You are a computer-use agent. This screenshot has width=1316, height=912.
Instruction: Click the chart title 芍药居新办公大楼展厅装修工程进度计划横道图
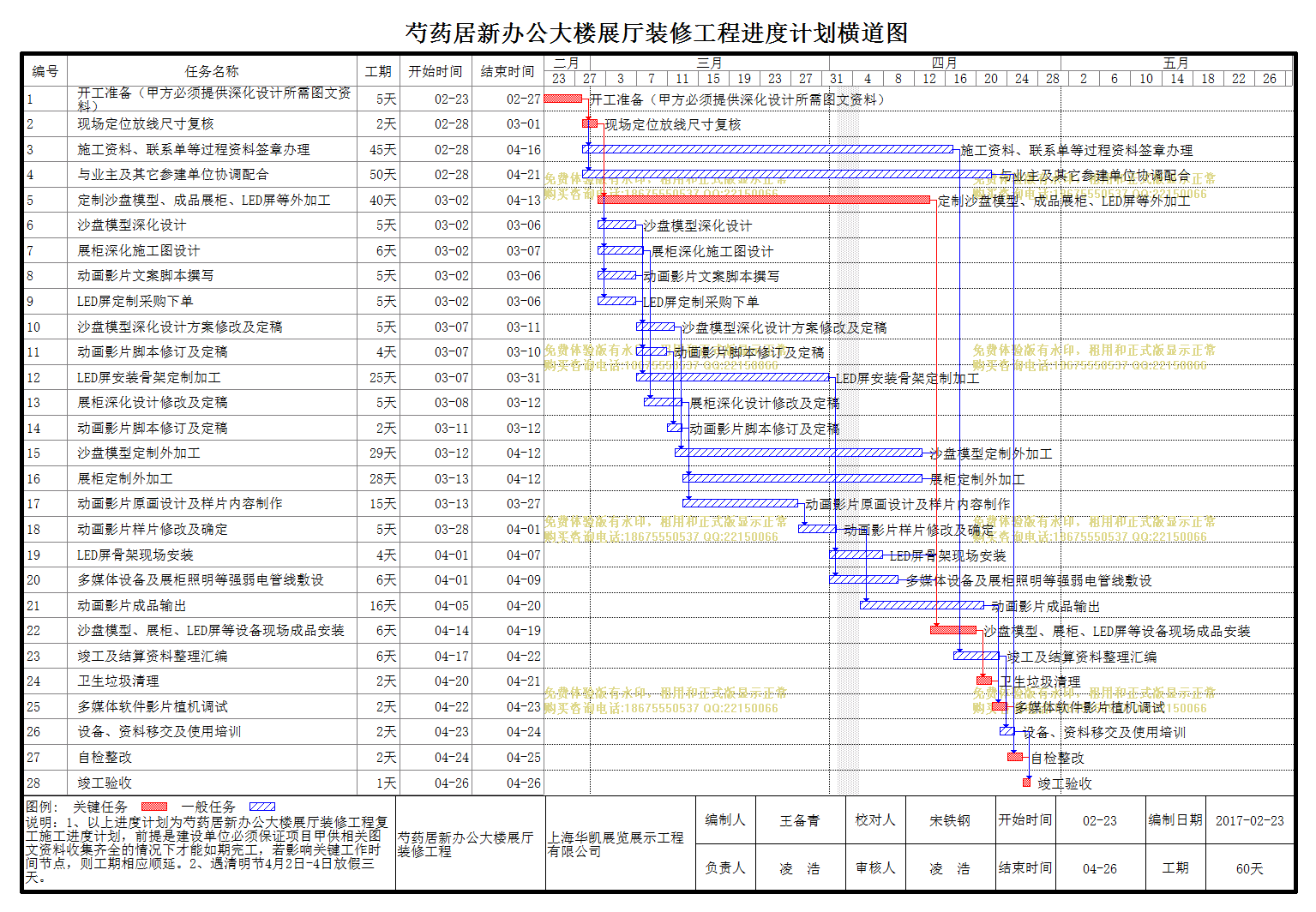(657, 33)
